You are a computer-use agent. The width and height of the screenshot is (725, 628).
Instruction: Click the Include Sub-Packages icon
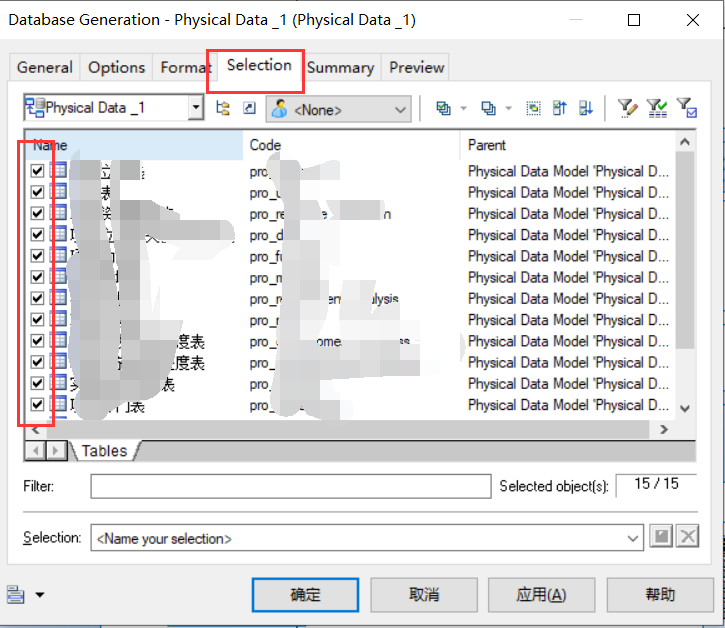tap(223, 109)
